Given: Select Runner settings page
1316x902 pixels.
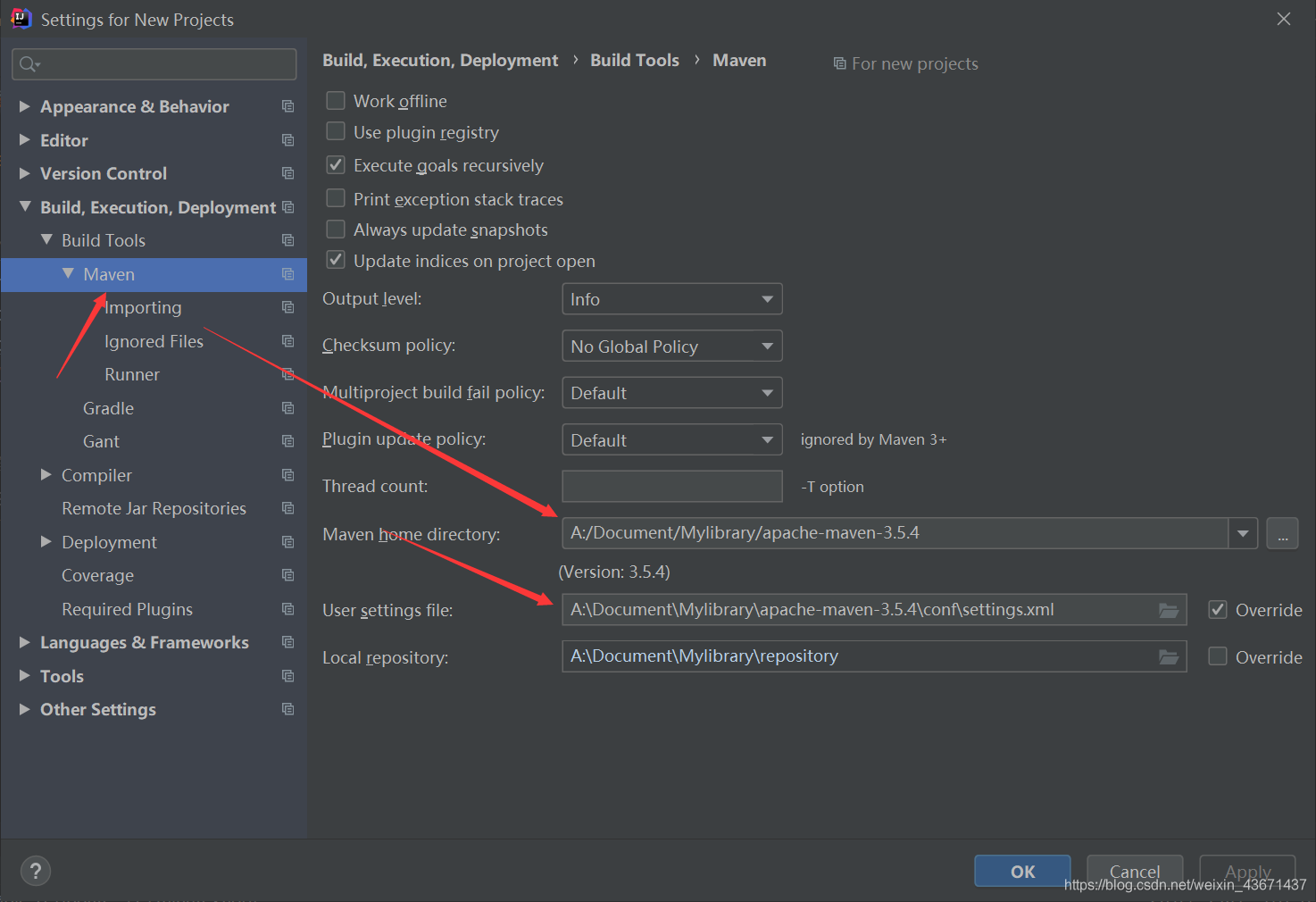Looking at the screenshot, I should [x=132, y=374].
